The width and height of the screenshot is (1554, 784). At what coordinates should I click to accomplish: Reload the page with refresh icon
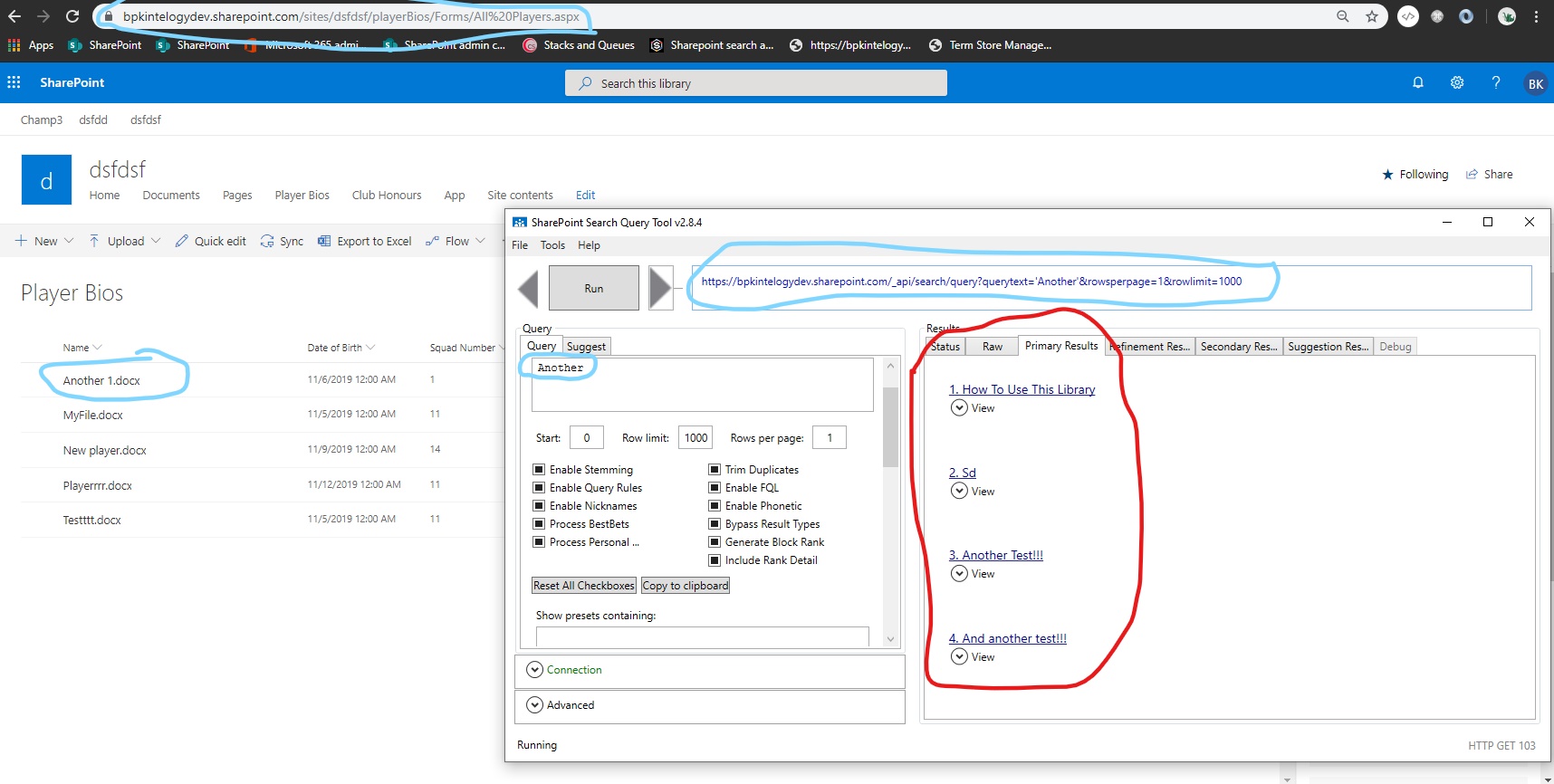[x=72, y=16]
